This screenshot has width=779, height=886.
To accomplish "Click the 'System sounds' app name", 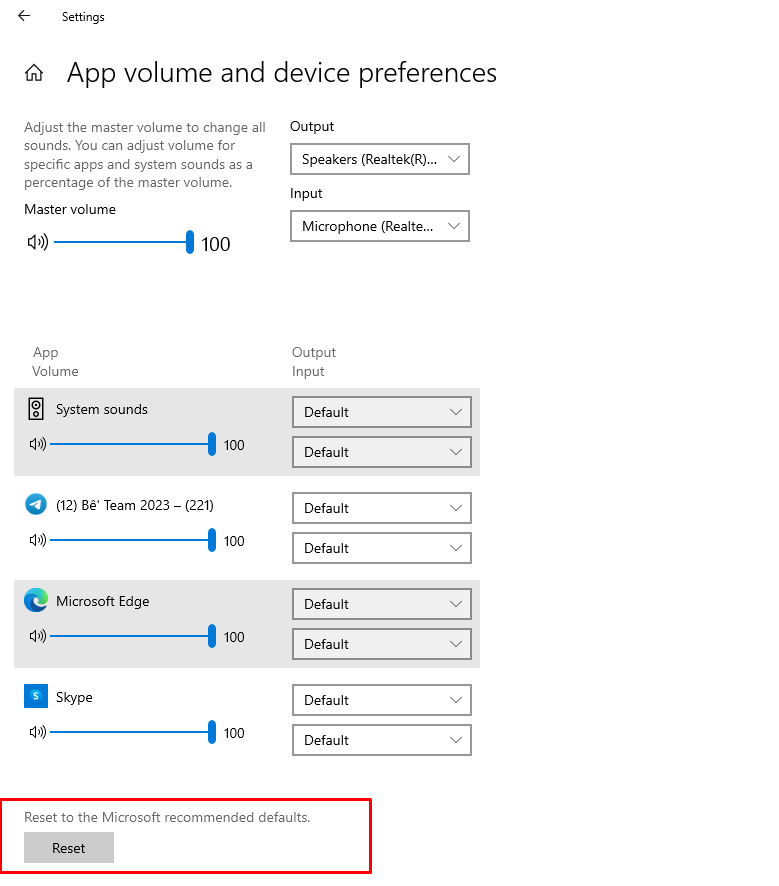I will click(x=102, y=409).
